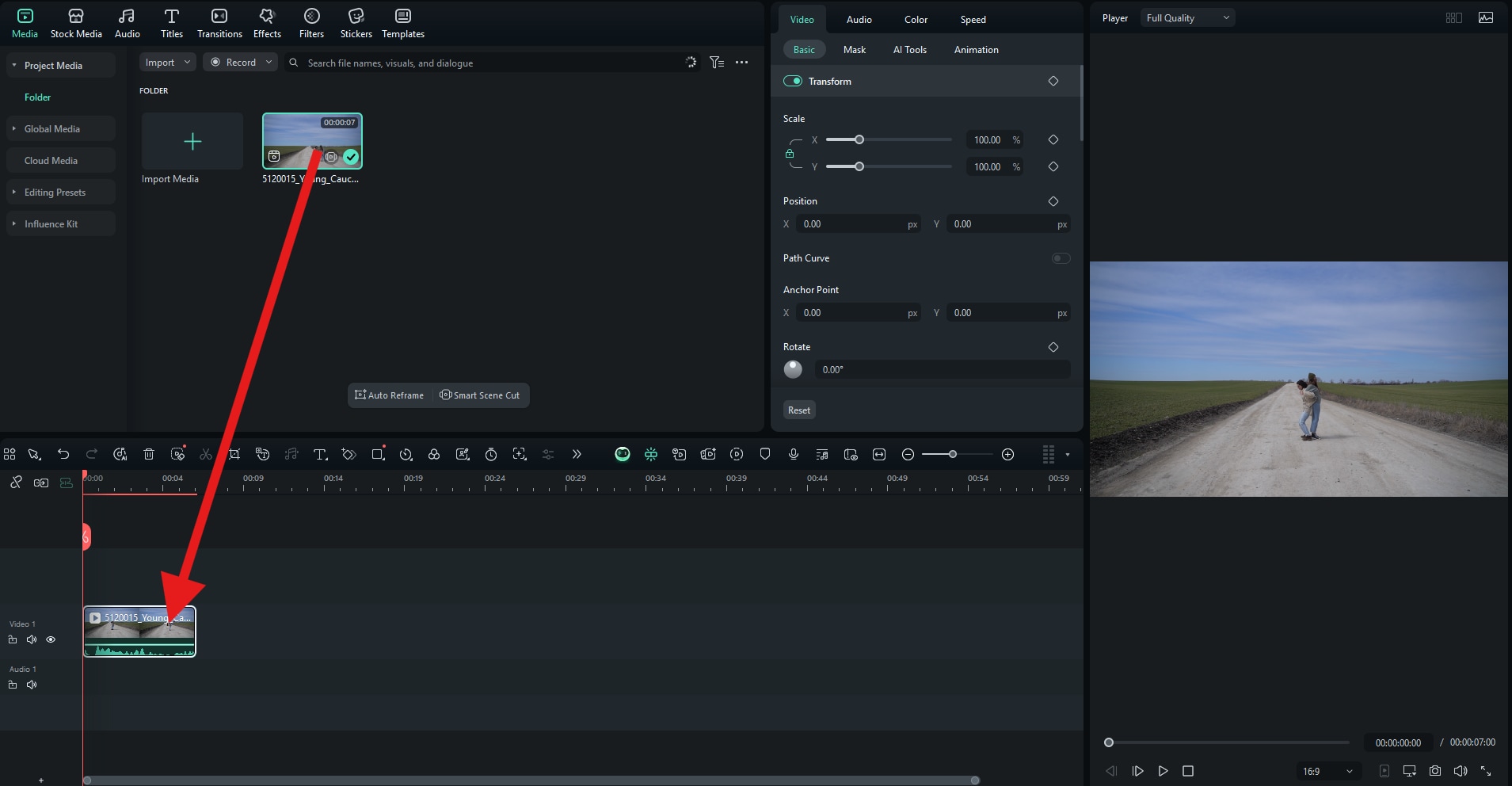Open the three-dot more options menu
Viewport: 1512px width, 786px height.
[741, 63]
